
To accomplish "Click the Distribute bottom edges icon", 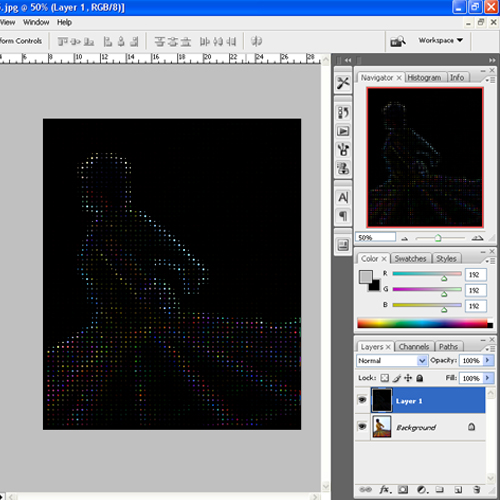I will tap(186, 42).
